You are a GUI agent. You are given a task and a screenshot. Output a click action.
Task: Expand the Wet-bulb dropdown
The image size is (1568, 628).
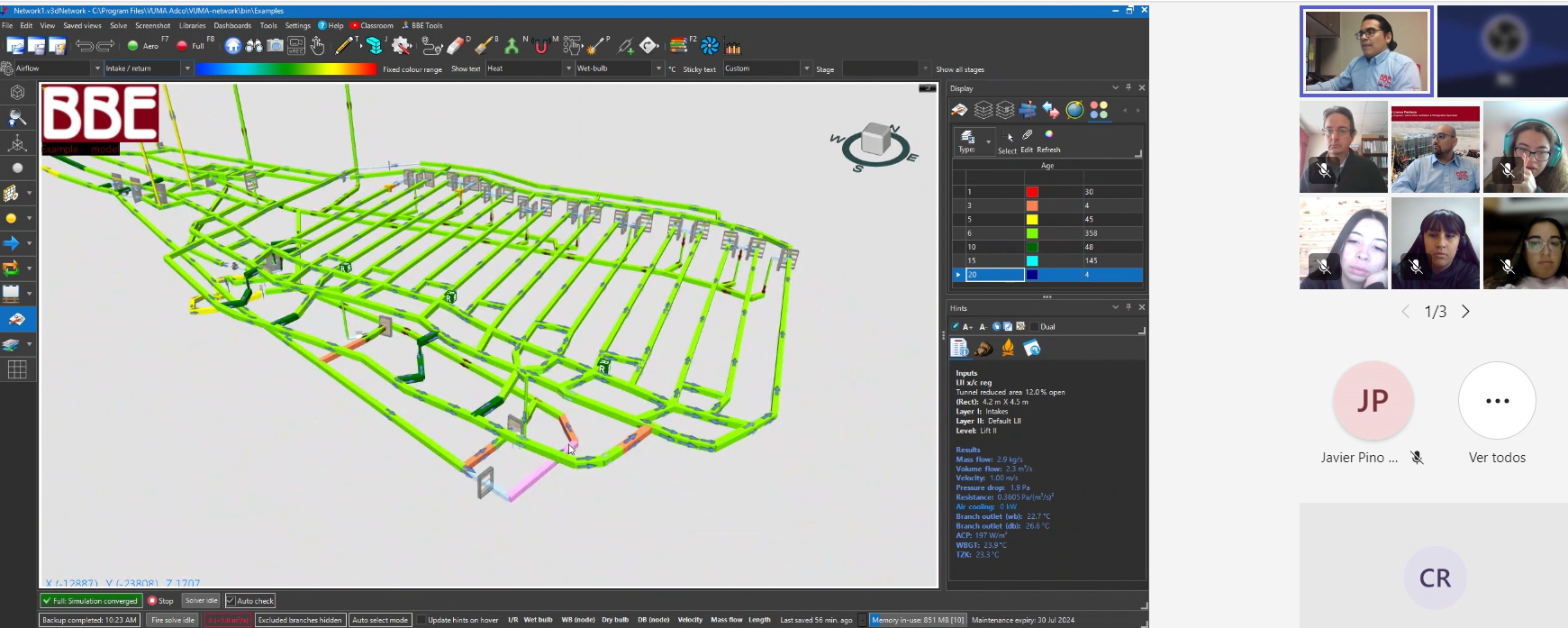[x=658, y=68]
